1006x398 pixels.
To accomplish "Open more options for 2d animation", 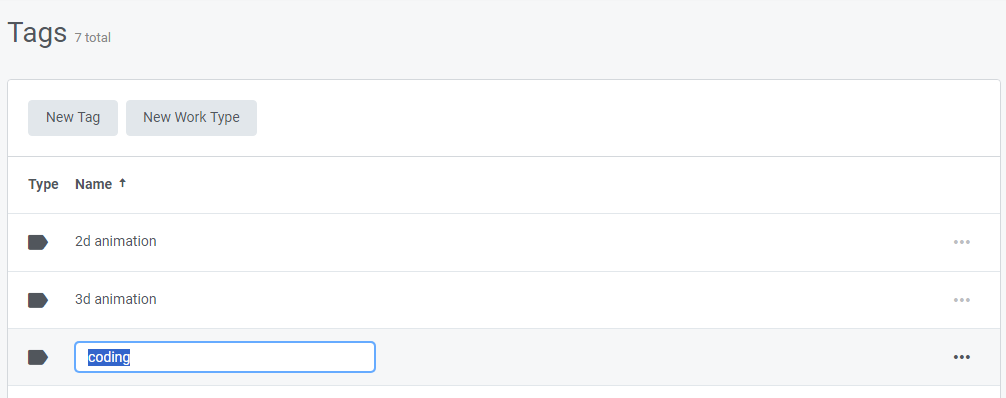I will [x=961, y=242].
